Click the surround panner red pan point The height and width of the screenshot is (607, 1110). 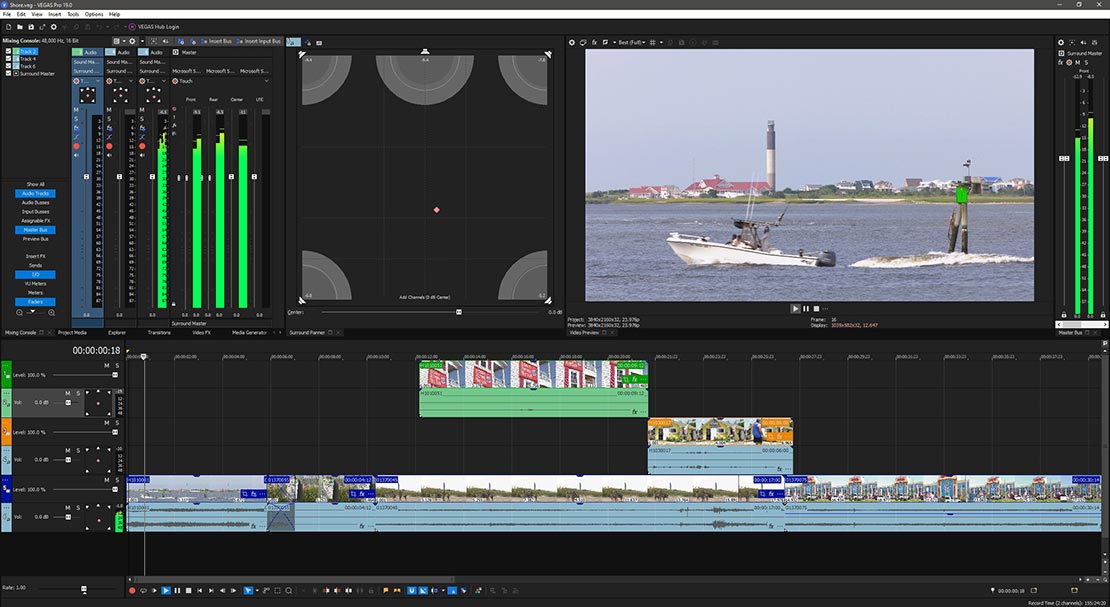tap(436, 210)
